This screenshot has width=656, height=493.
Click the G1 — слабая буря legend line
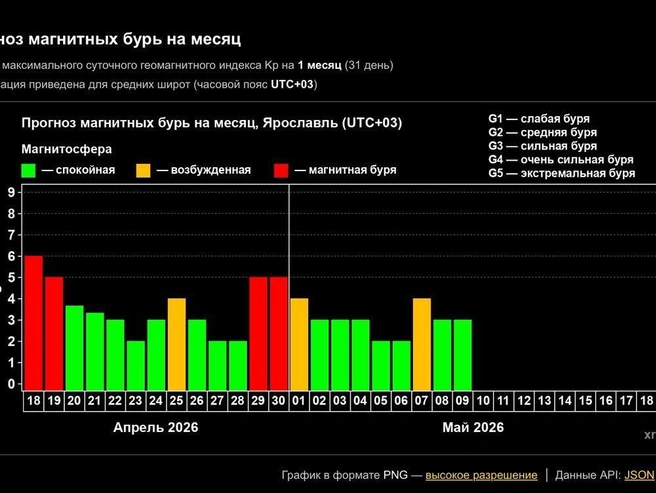pyautogui.click(x=539, y=119)
